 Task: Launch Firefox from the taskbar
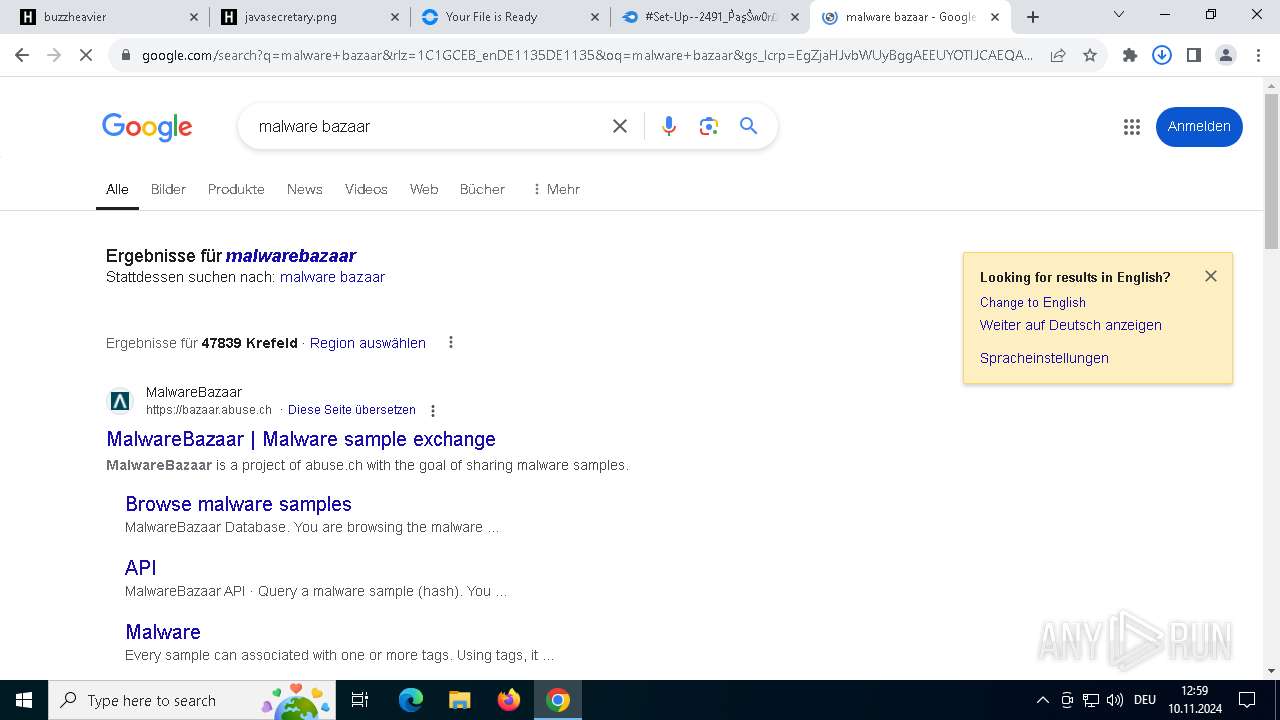509,700
